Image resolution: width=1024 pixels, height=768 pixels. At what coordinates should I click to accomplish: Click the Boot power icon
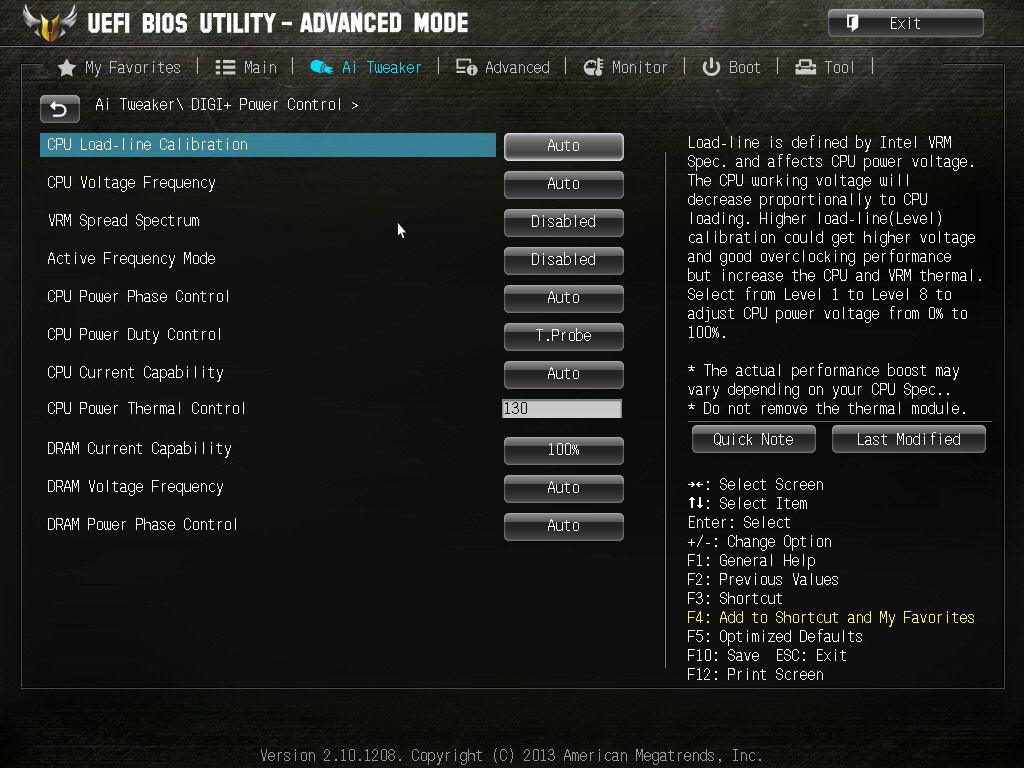(x=711, y=67)
